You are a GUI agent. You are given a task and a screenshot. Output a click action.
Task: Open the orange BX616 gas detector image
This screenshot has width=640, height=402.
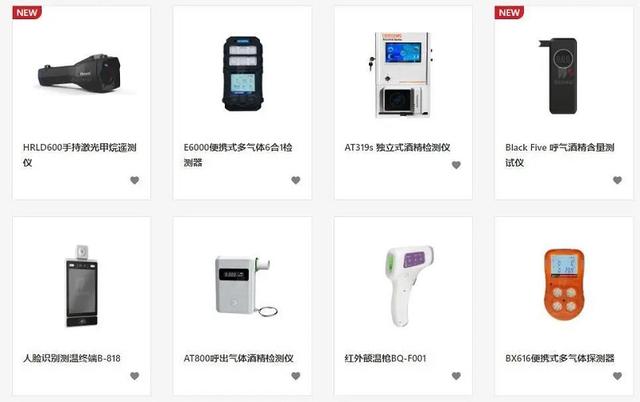[564, 284]
